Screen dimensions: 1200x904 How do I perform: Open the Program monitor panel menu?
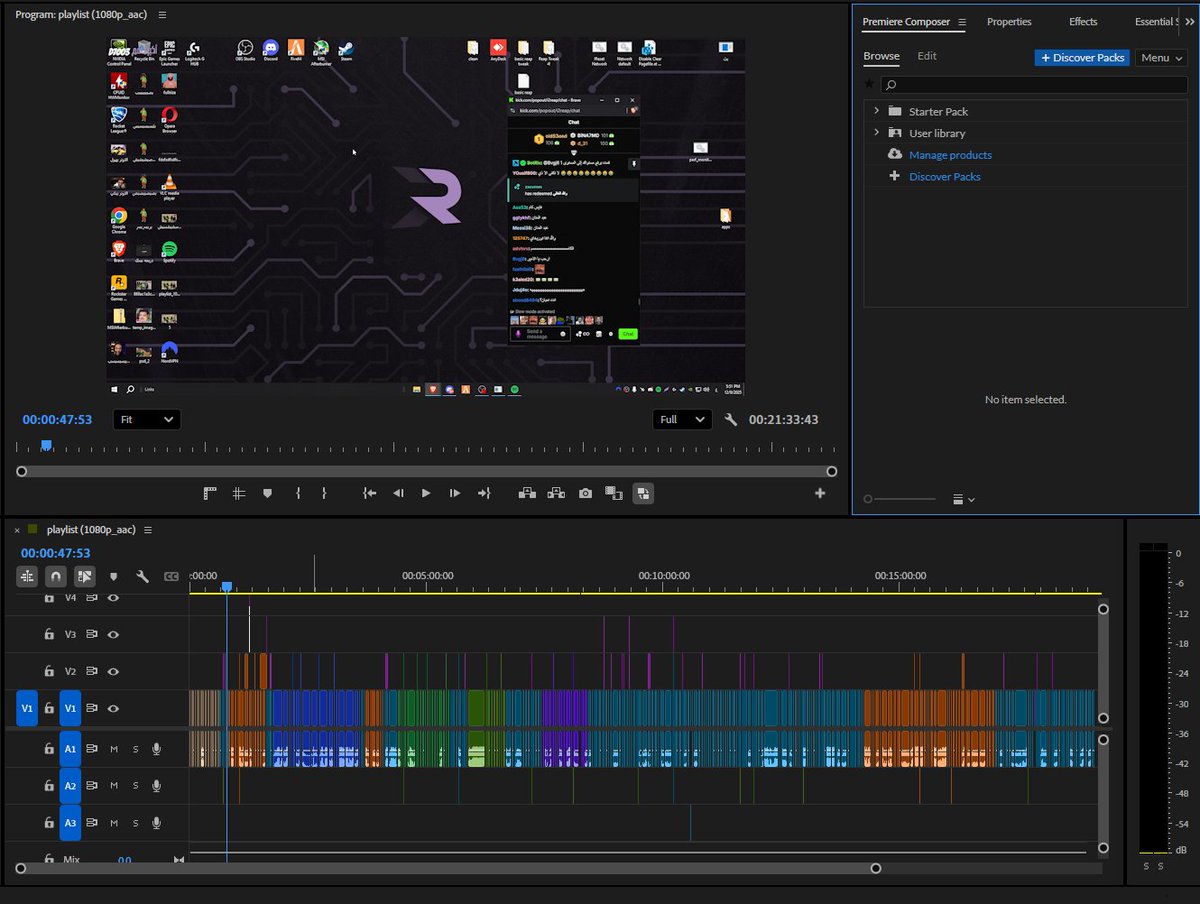tap(163, 15)
